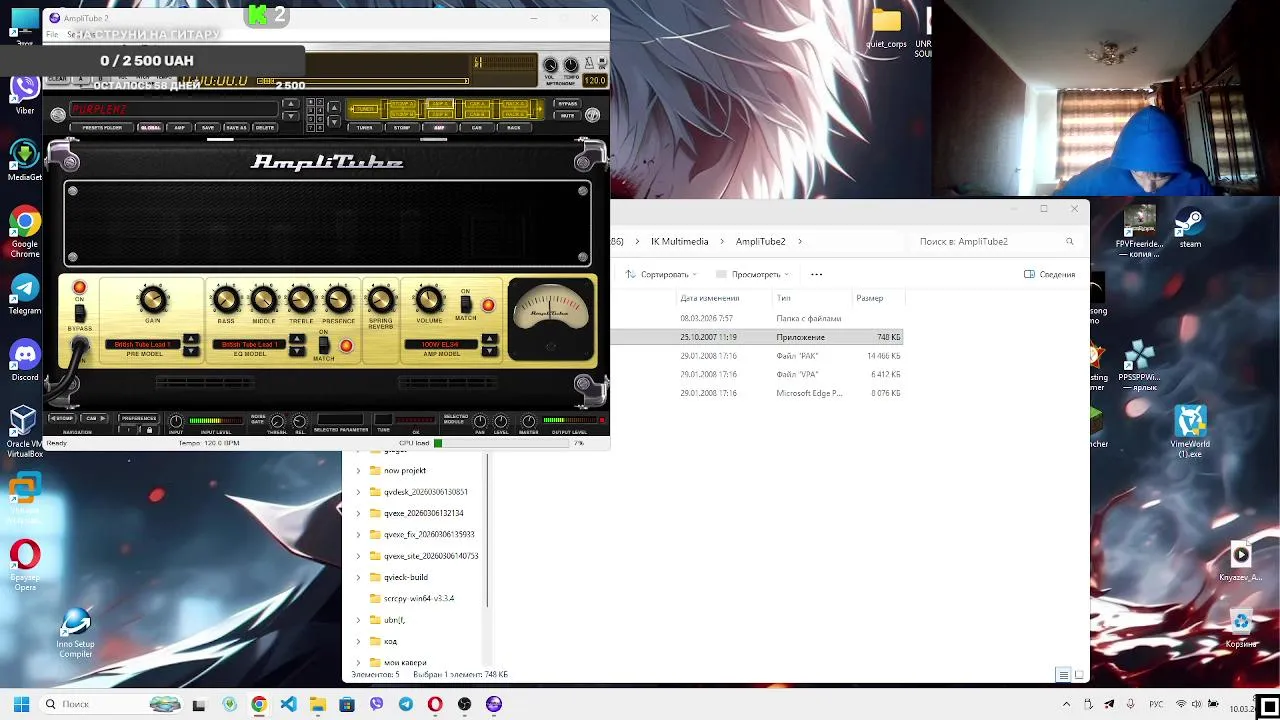Open OBS Studio from the taskbar
This screenshot has width=1280, height=720.
click(x=464, y=704)
